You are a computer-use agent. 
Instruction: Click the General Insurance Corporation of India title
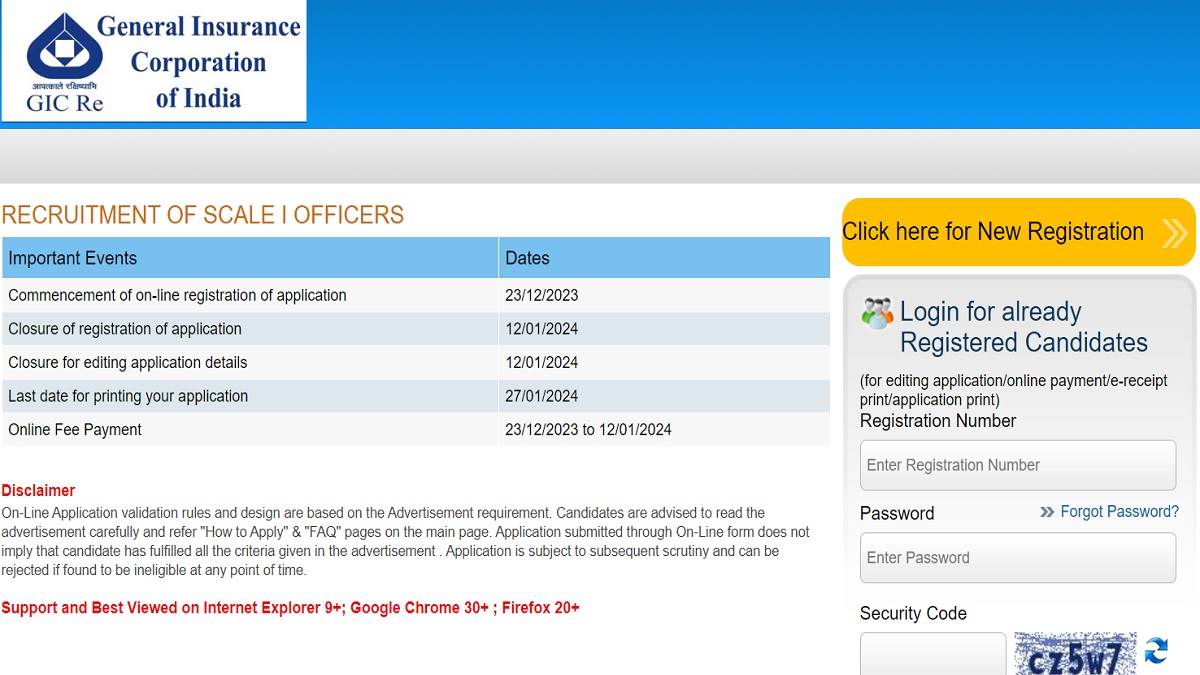tap(198, 62)
